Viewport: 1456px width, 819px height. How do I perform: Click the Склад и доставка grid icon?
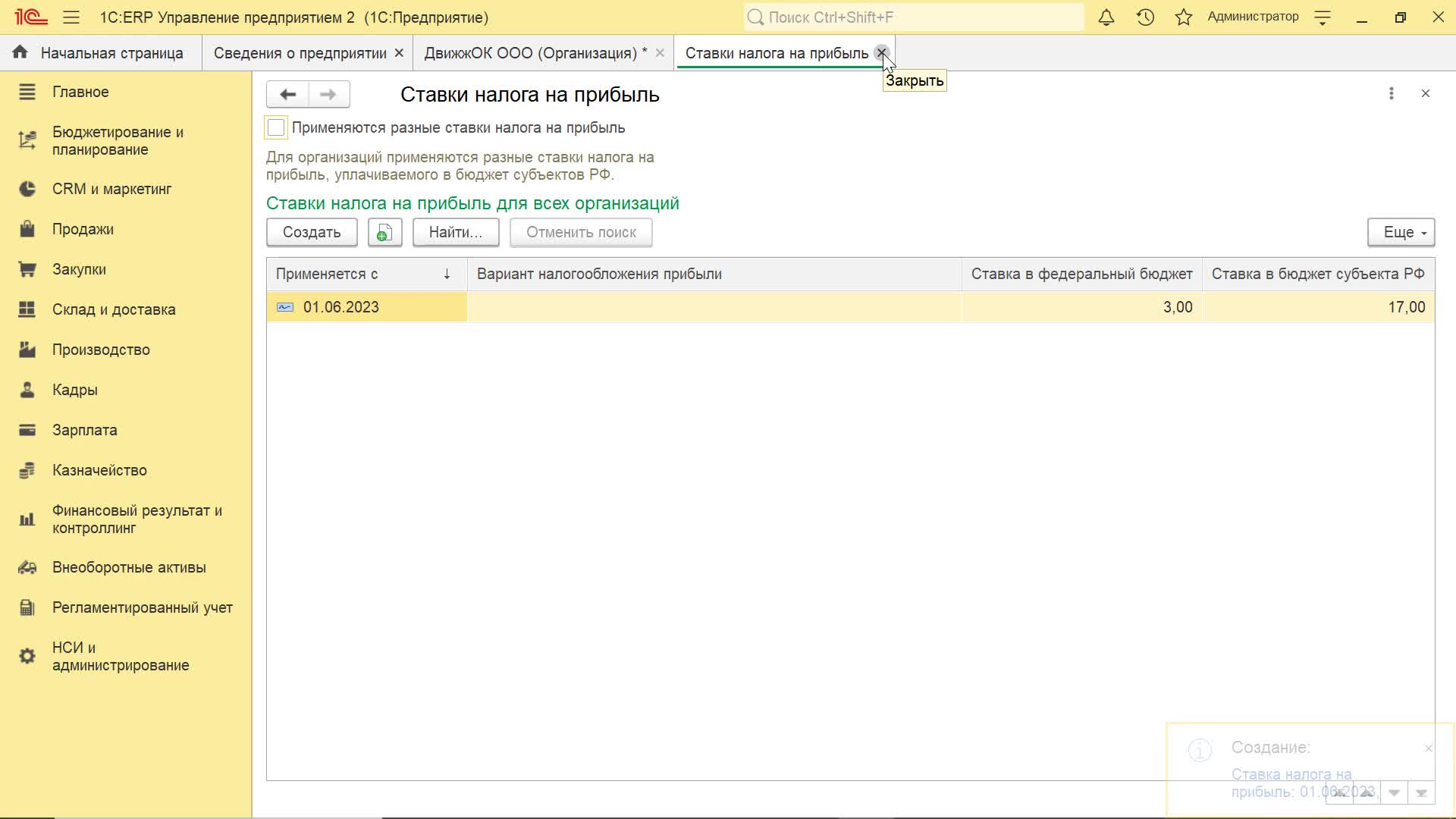click(27, 309)
